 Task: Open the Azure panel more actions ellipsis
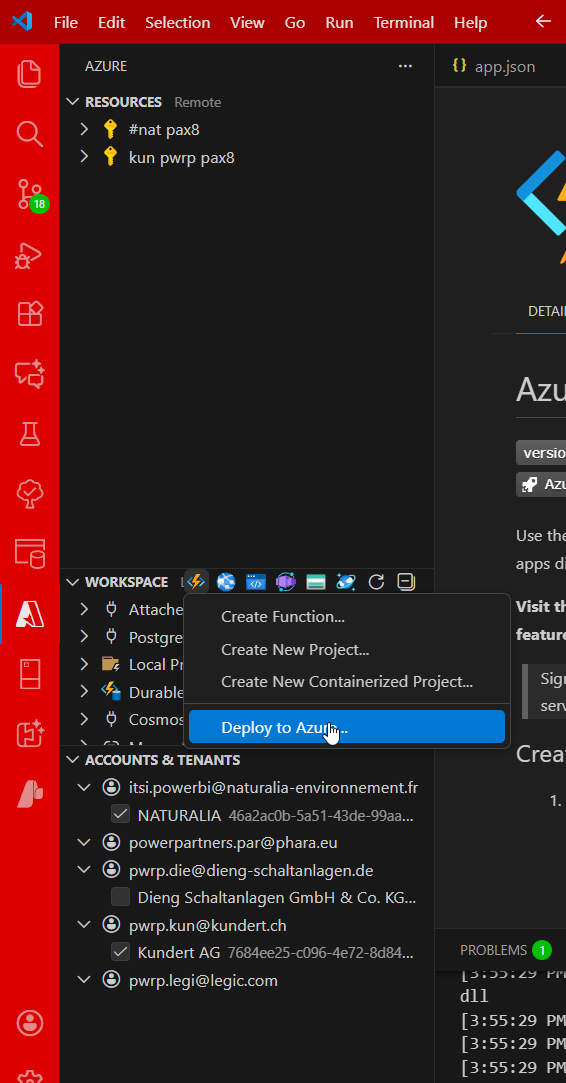coord(405,66)
